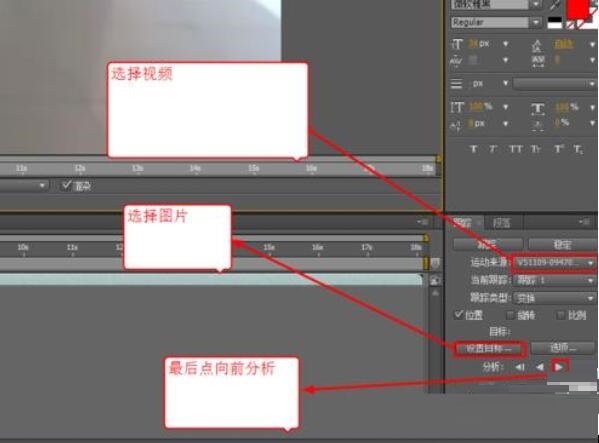
Task: Open the red fill color swatch
Action: click(x=577, y=9)
